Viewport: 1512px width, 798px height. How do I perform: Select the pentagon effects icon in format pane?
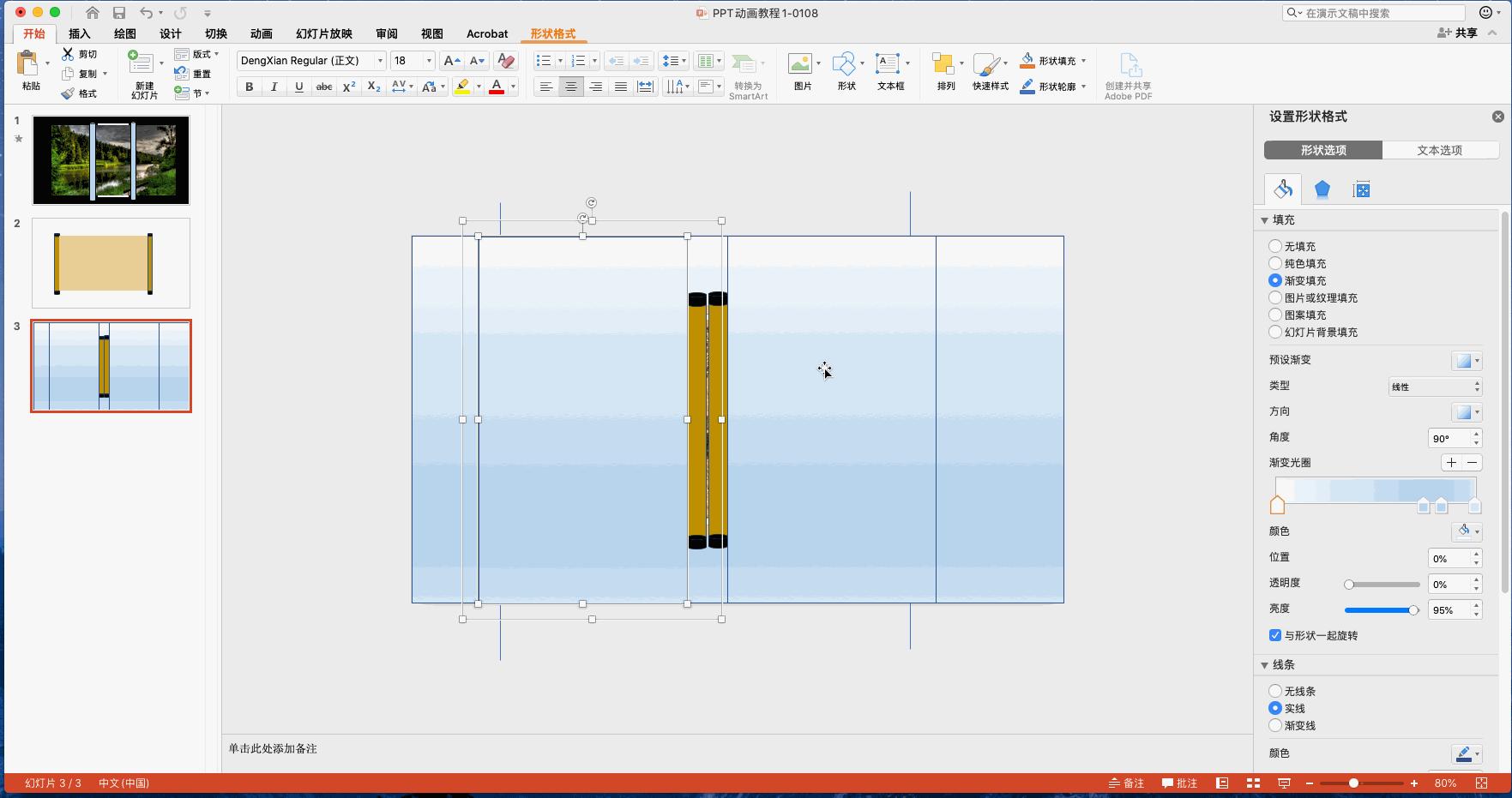[1322, 189]
